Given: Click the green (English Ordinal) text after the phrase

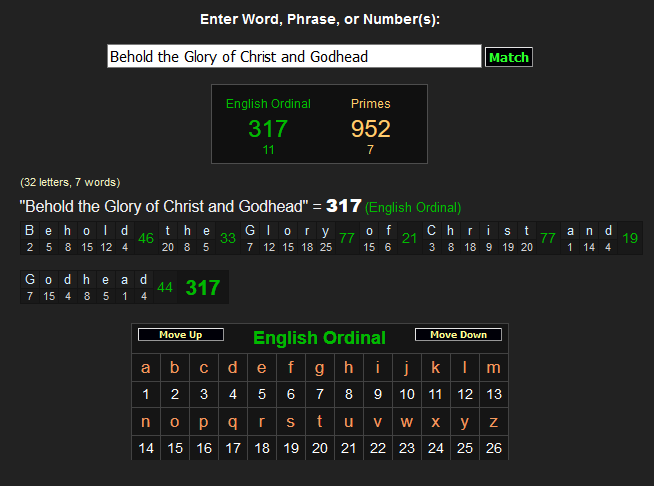Looking at the screenshot, I should [x=413, y=208].
